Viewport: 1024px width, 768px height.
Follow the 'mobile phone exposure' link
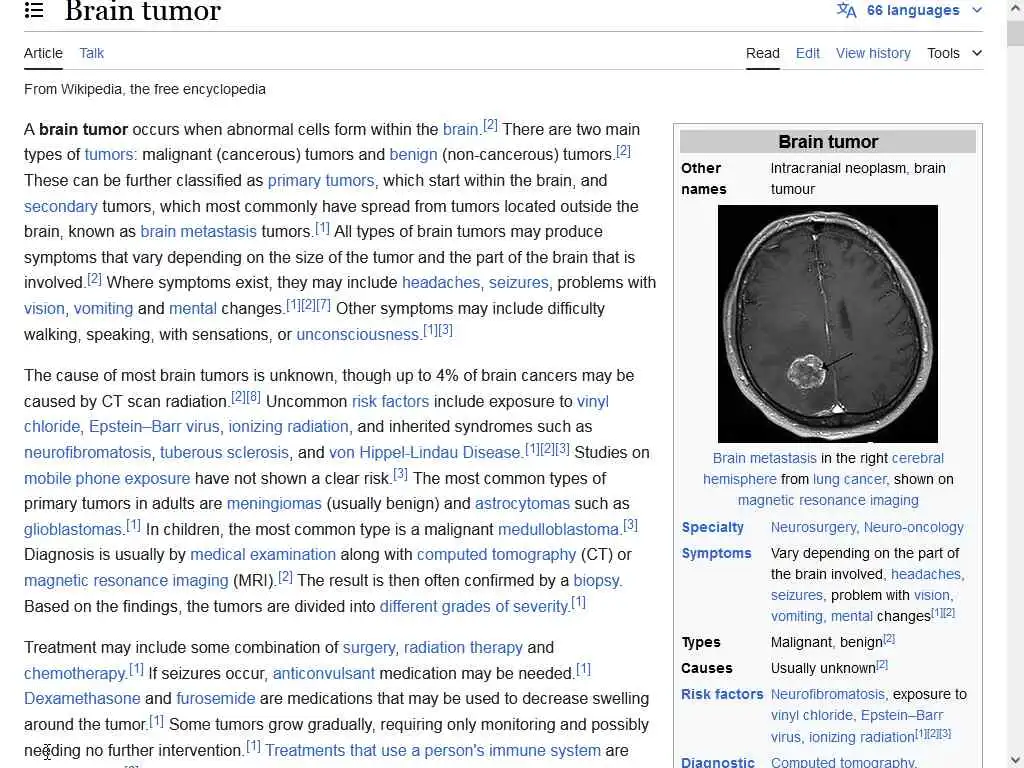(107, 478)
